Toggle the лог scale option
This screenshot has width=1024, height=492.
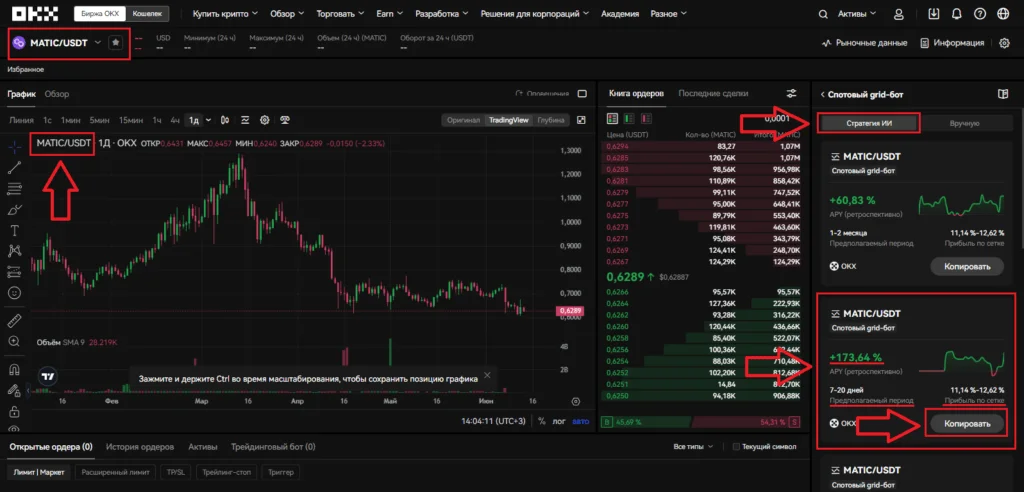point(558,421)
